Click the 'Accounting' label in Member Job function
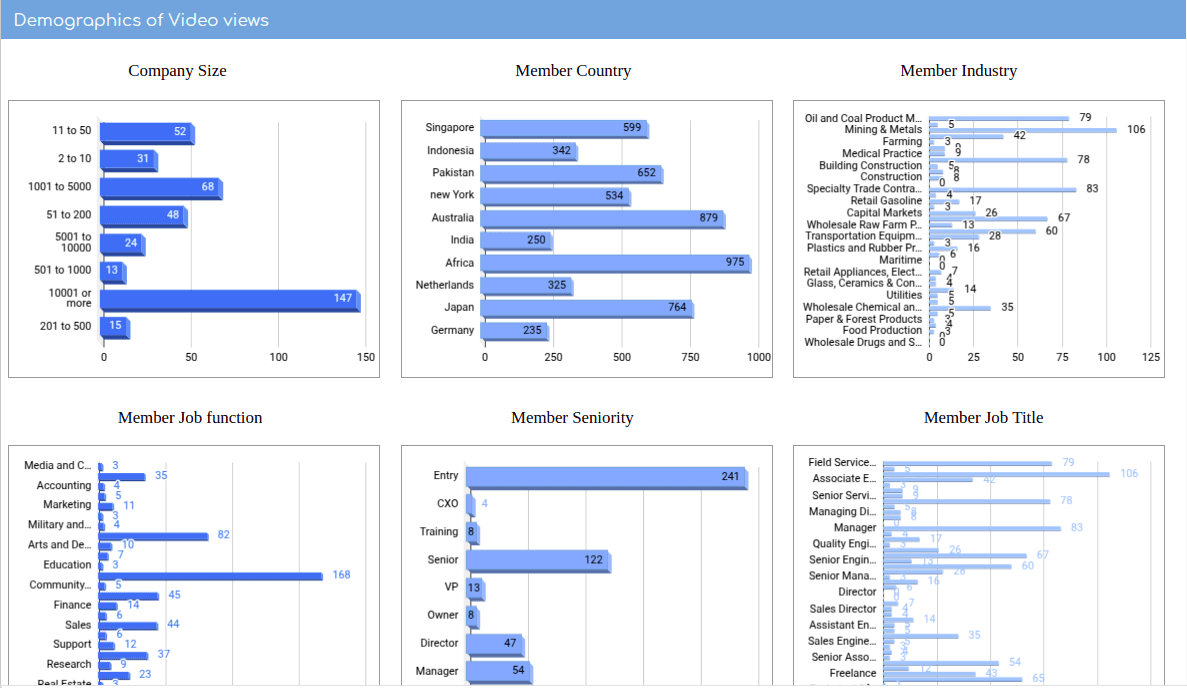Screen dimensions: 1187x688 64,485
